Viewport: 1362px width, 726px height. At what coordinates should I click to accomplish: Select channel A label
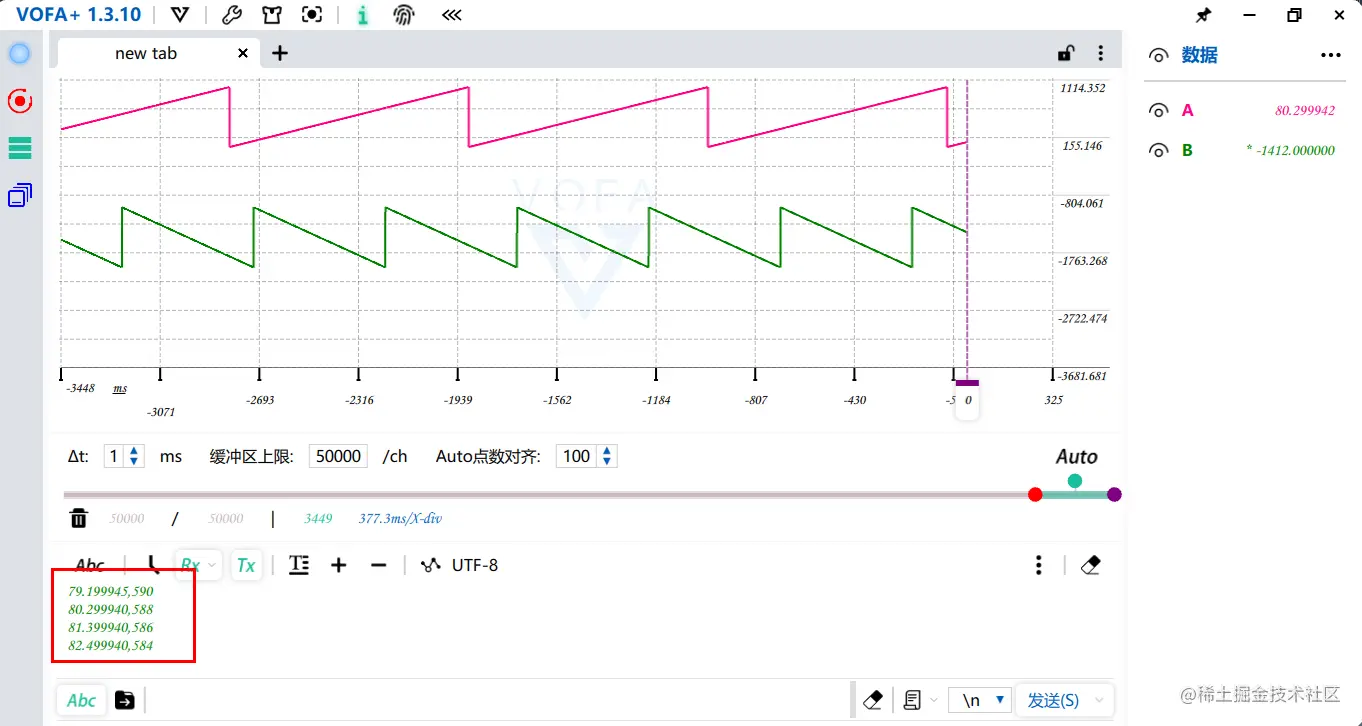[x=1187, y=111]
